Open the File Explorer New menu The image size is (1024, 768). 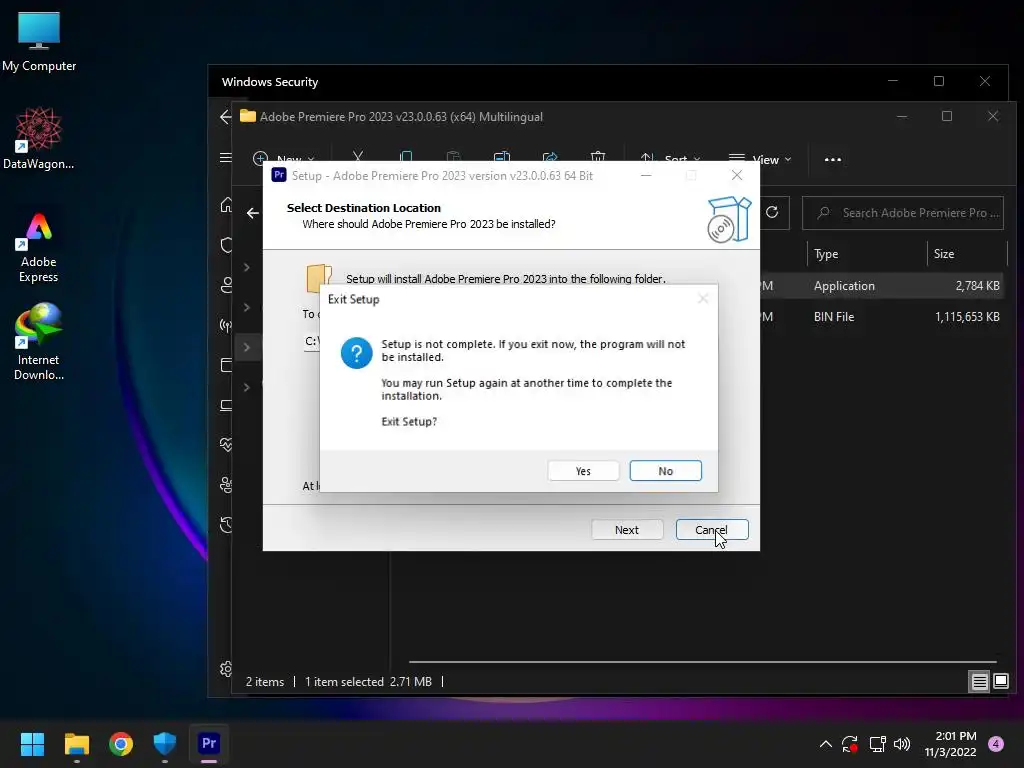[285, 159]
